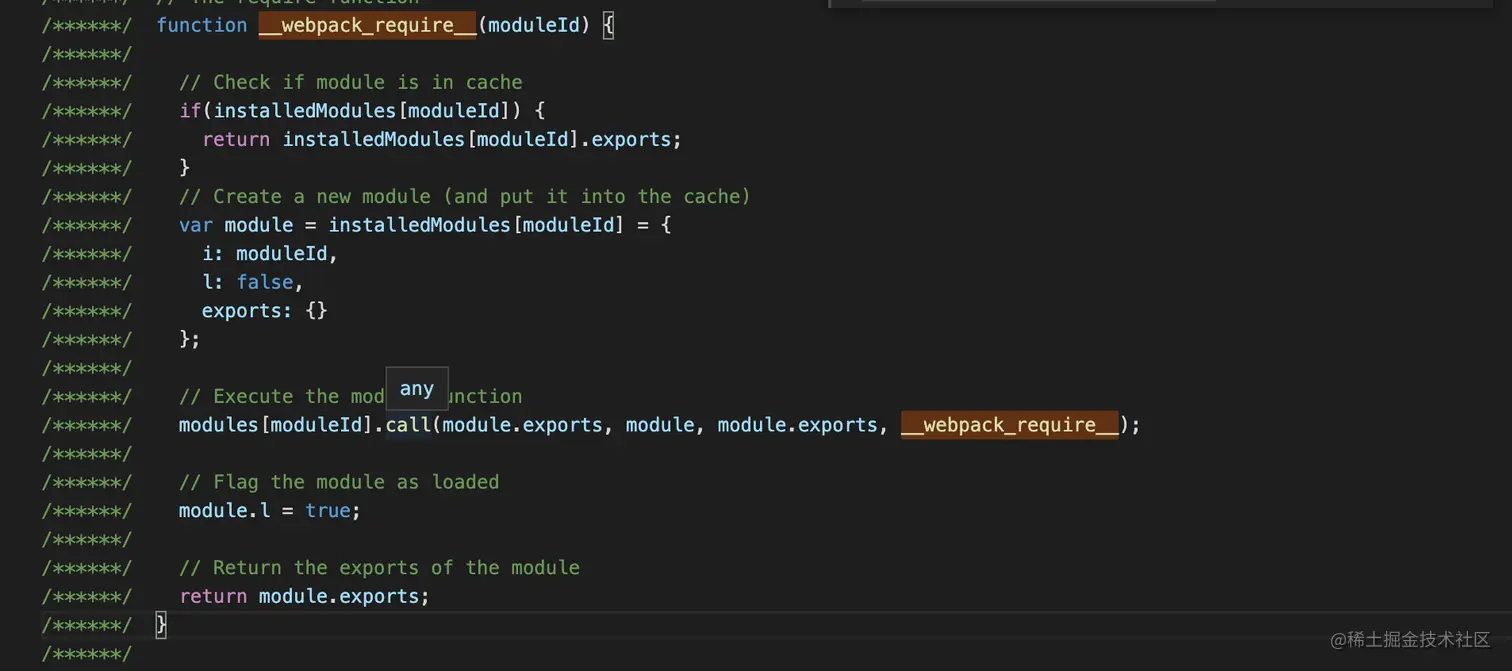Click "module.l" in the assignment line
This screenshot has height=671, width=1512.
click(x=225, y=511)
